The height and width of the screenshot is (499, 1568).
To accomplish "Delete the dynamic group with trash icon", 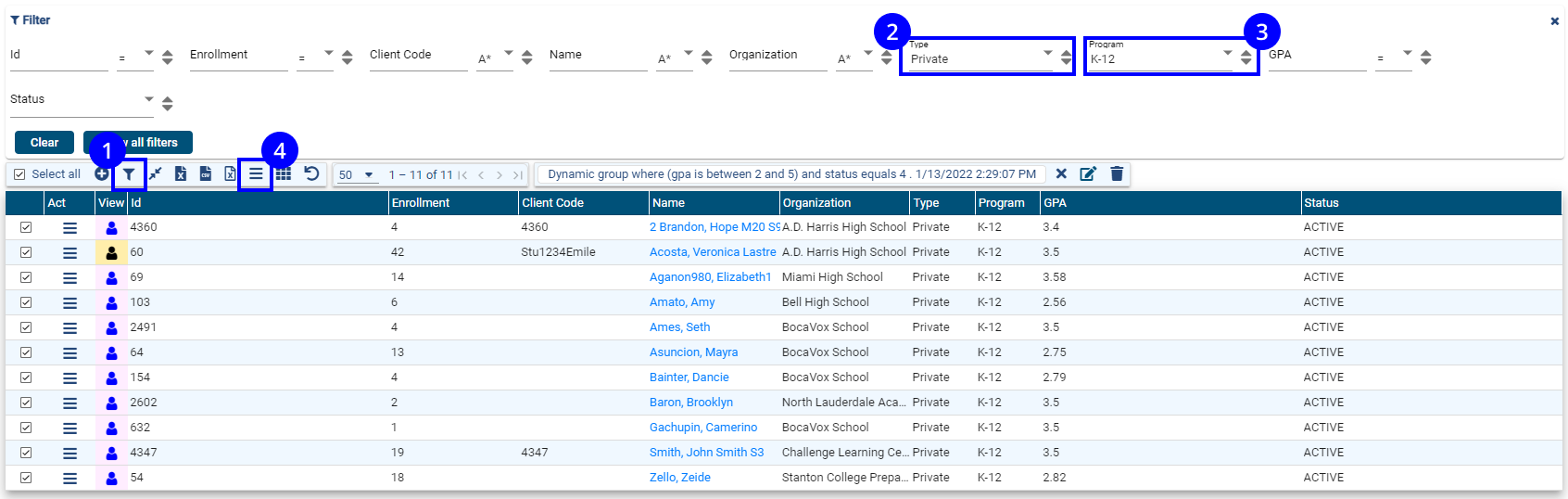I will click(x=1117, y=174).
